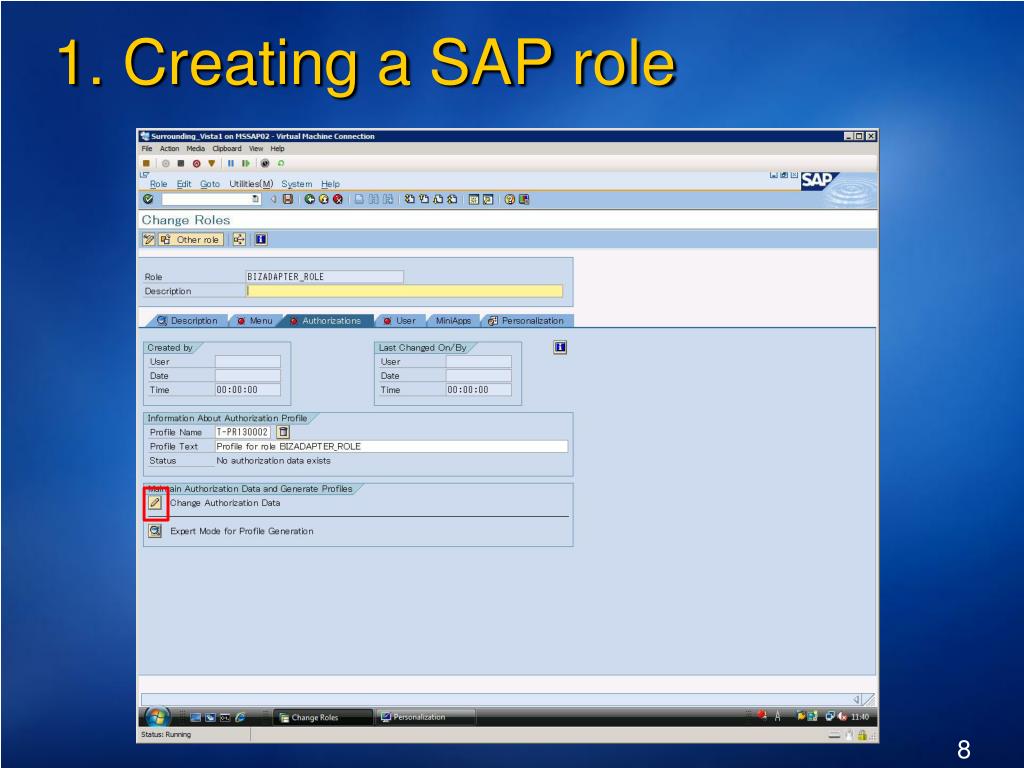Click the yellow role Description input field
This screenshot has height=768, width=1024.
click(x=404, y=291)
